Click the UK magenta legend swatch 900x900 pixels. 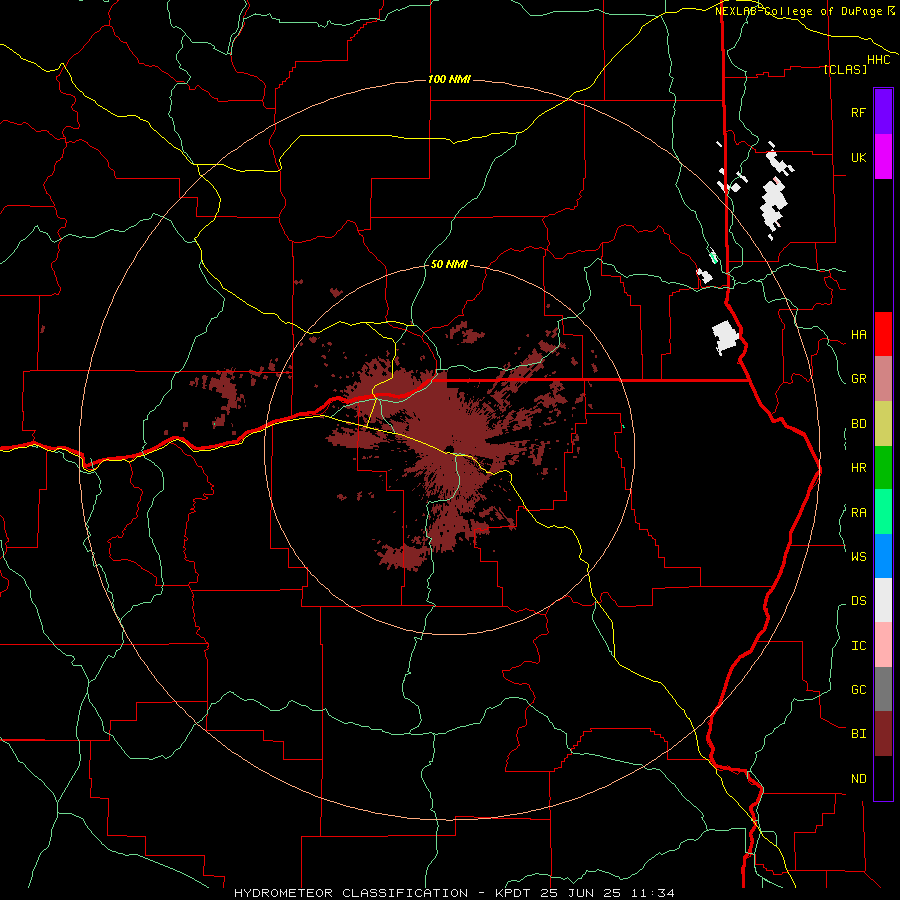[883, 157]
